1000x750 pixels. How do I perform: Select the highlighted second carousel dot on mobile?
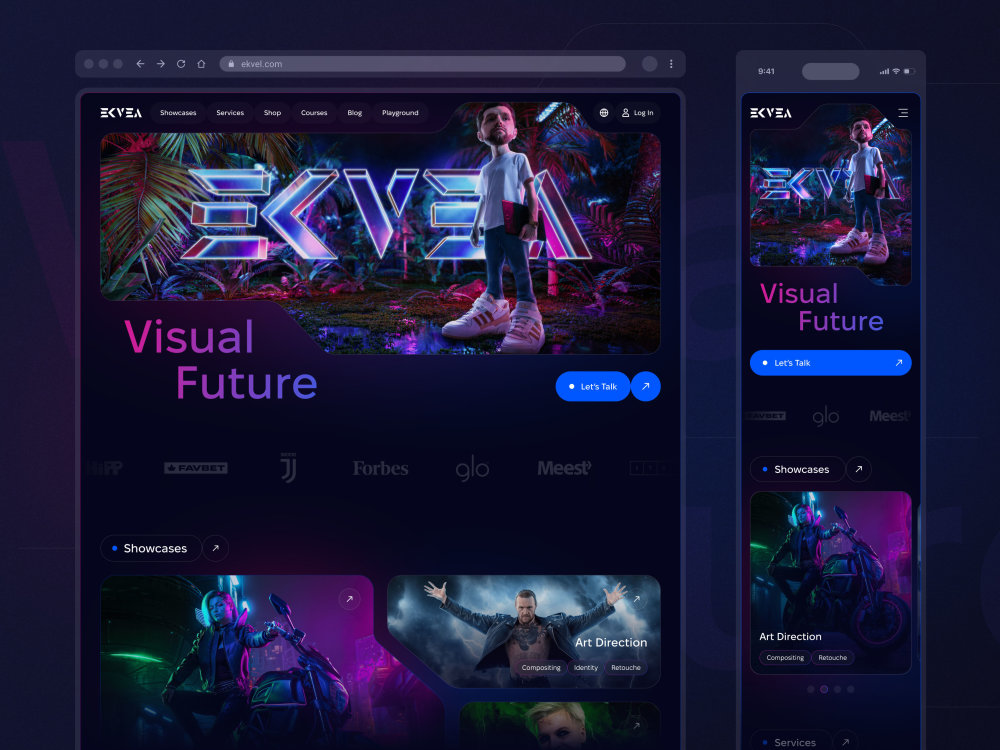click(824, 689)
